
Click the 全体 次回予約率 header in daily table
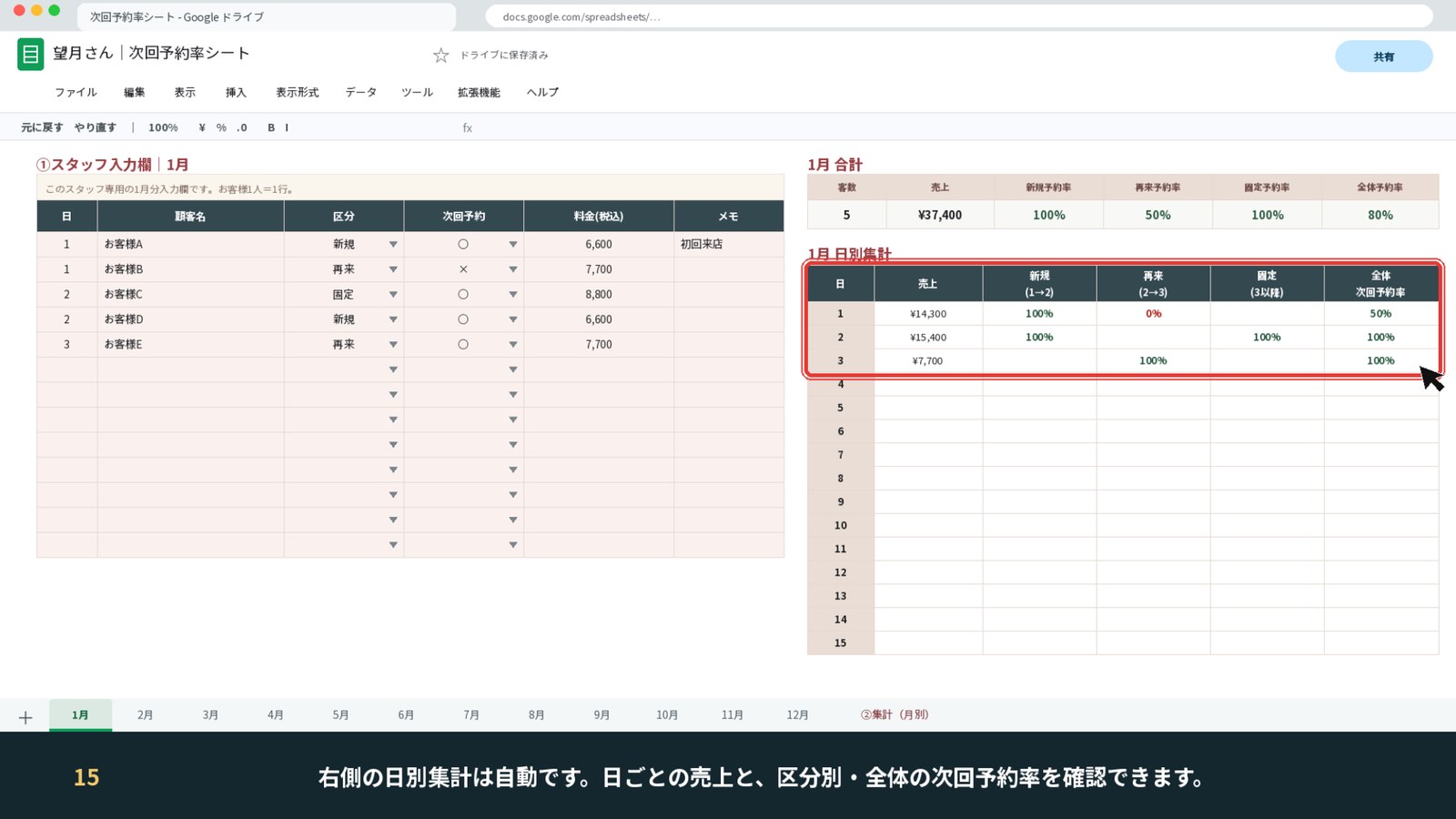point(1380,284)
